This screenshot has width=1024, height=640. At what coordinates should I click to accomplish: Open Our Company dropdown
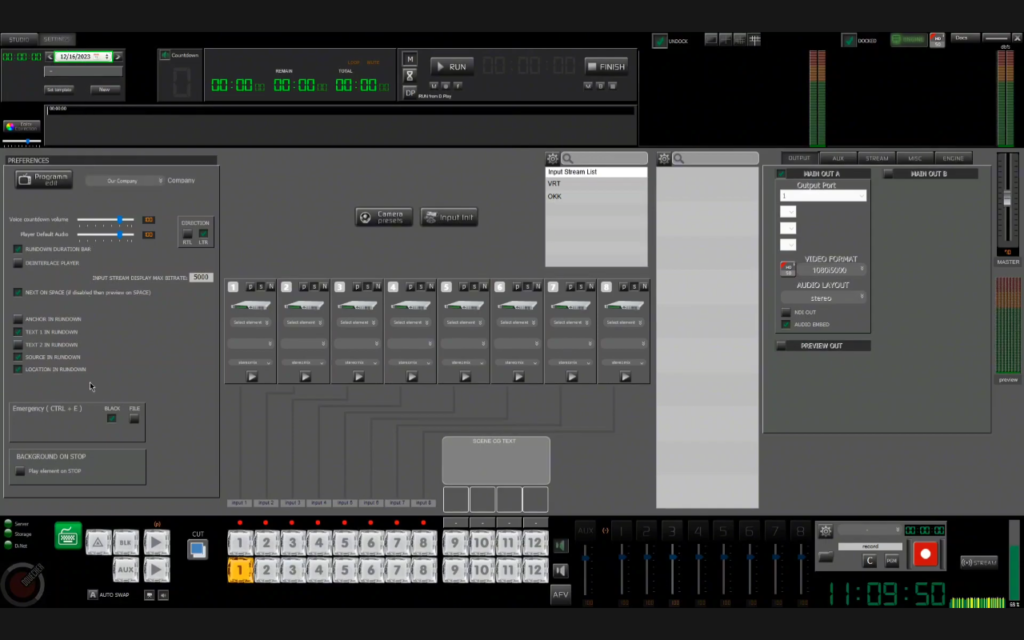coord(125,180)
